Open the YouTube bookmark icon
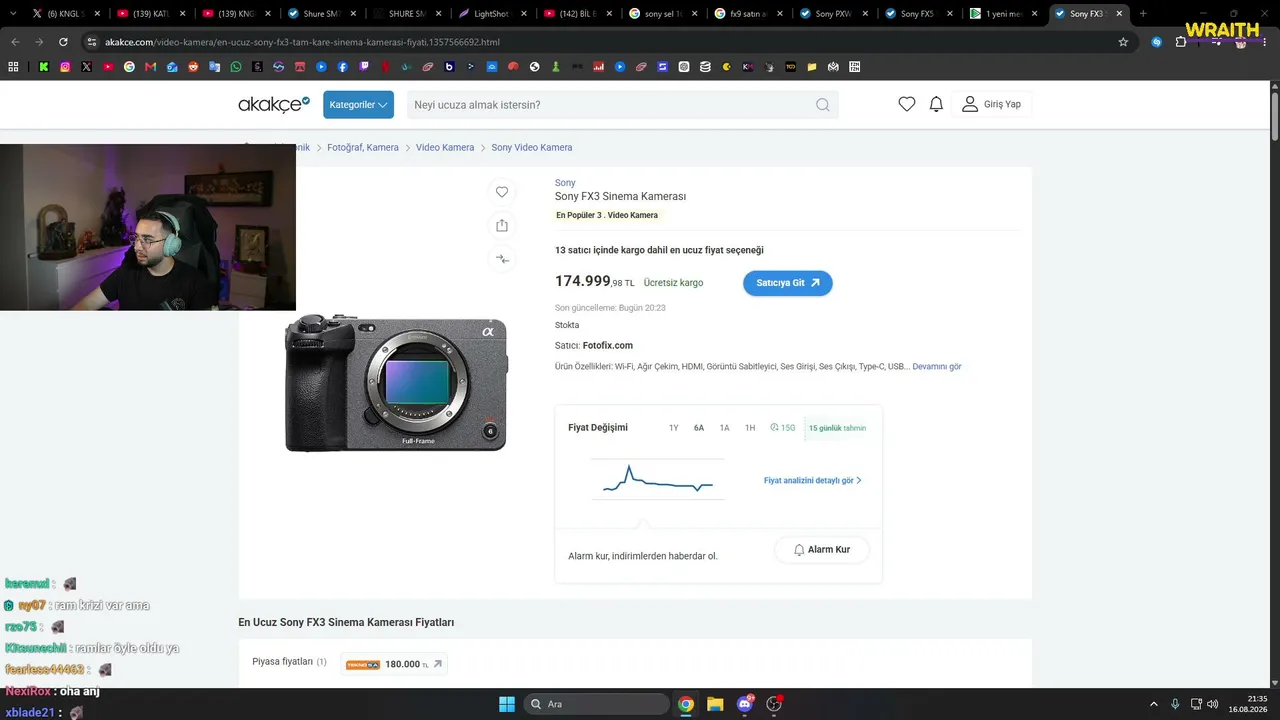 108,67
